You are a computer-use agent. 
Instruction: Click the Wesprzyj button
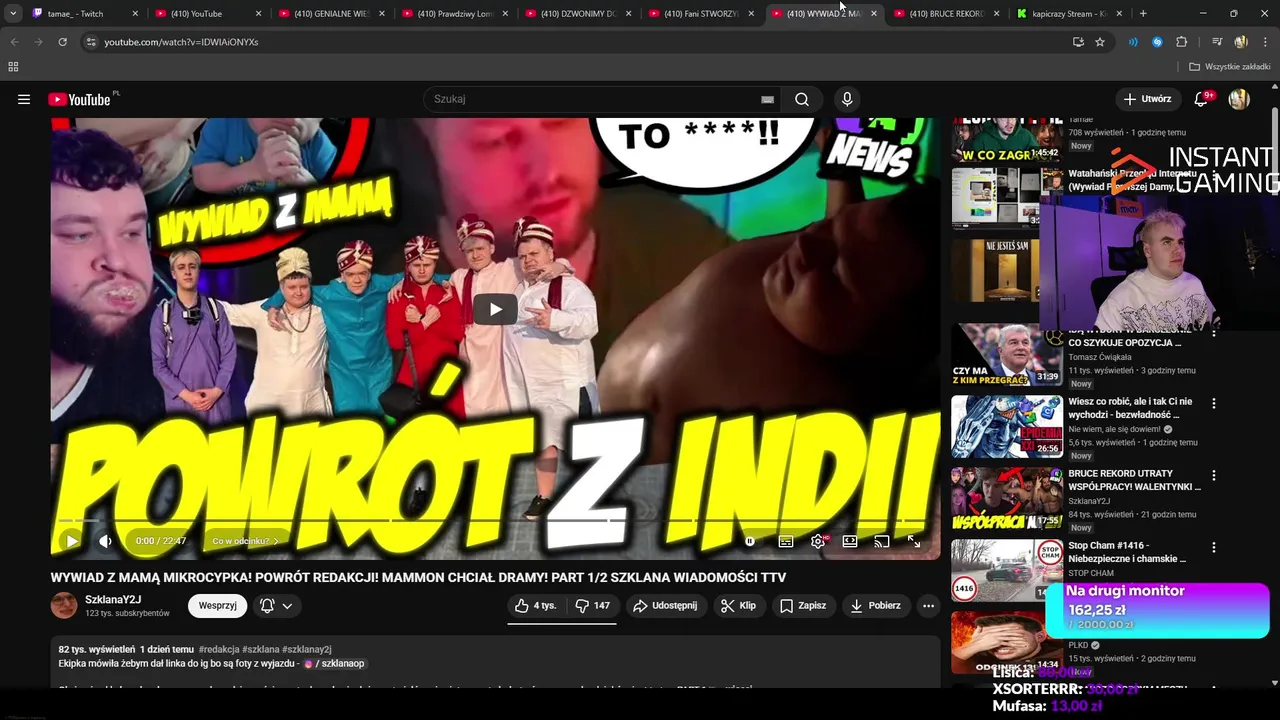[217, 606]
